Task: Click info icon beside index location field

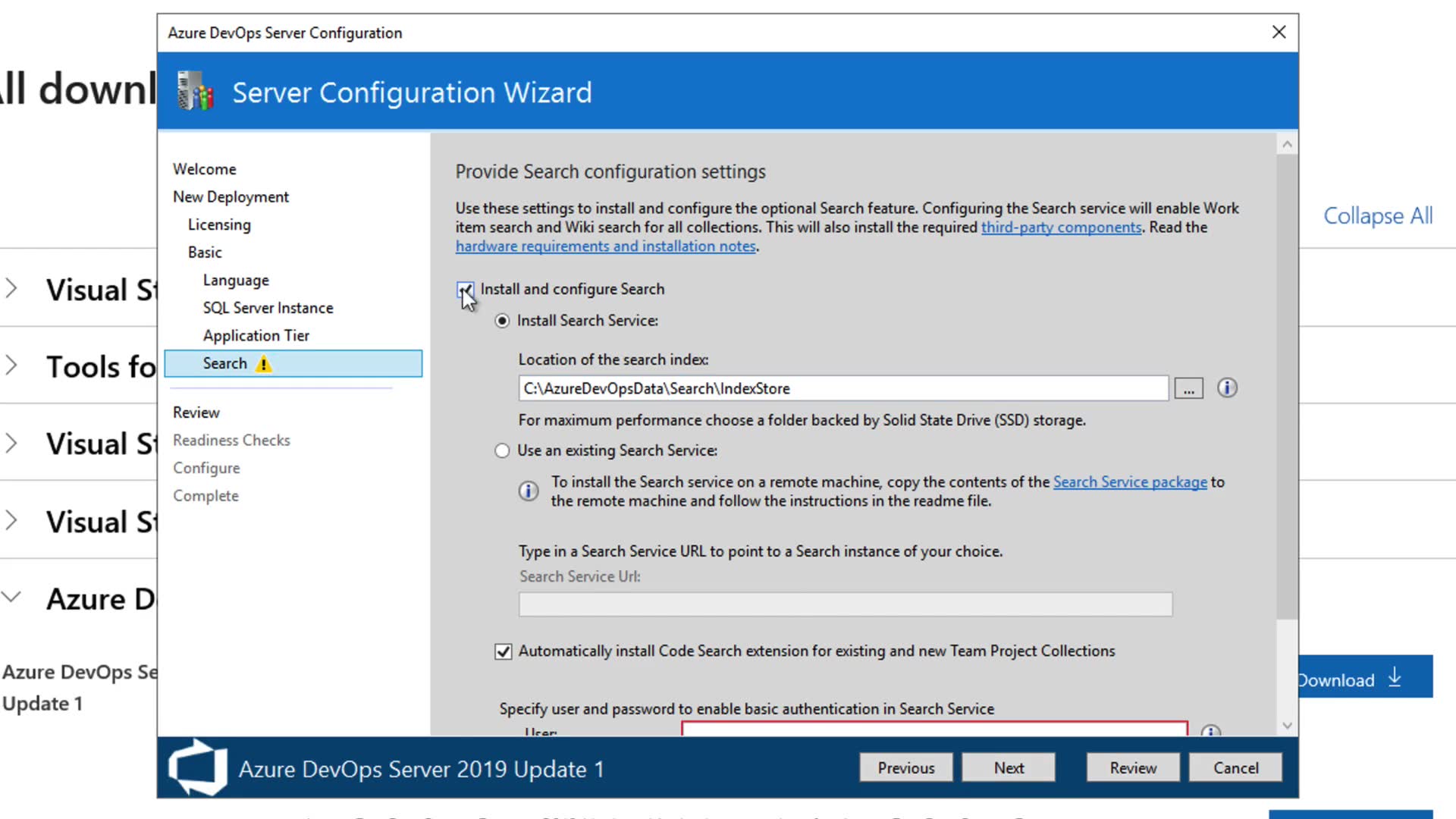Action: [x=1227, y=388]
